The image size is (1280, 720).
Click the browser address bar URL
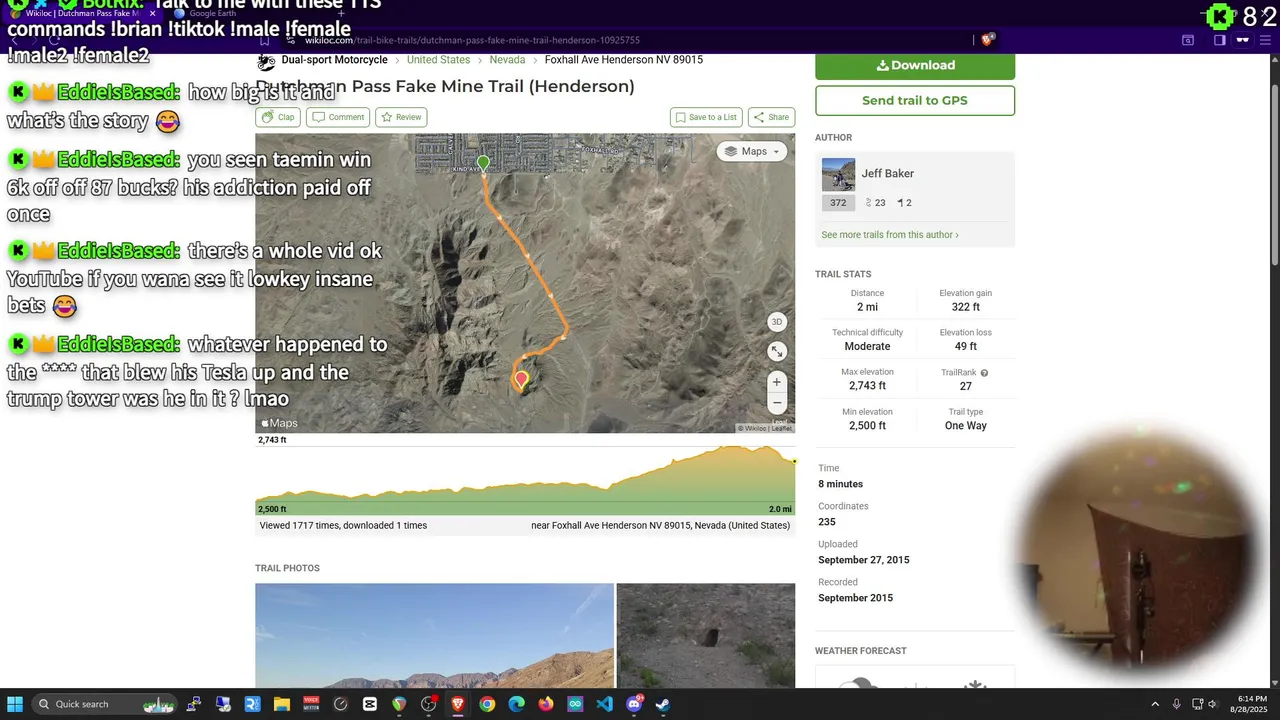click(472, 40)
